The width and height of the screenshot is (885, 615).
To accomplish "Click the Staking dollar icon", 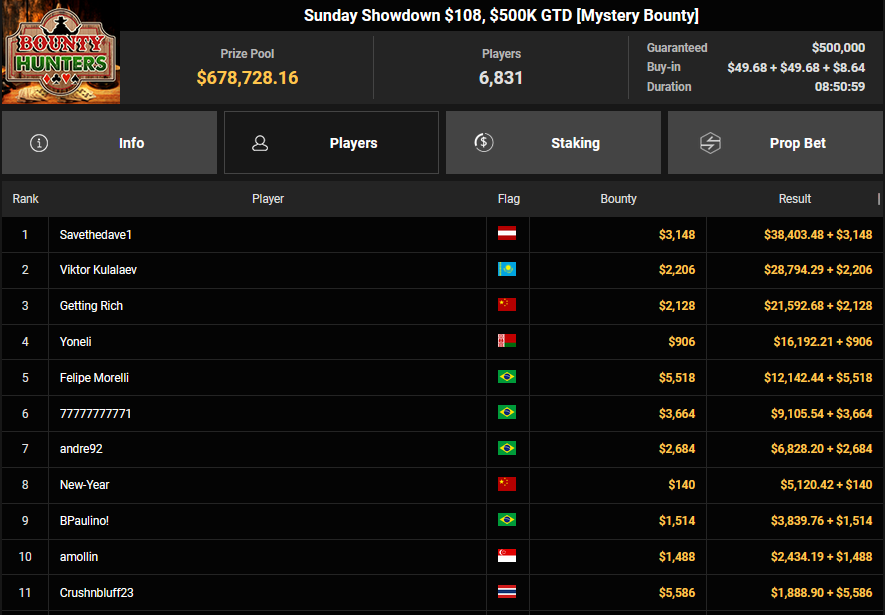I will click(x=484, y=142).
